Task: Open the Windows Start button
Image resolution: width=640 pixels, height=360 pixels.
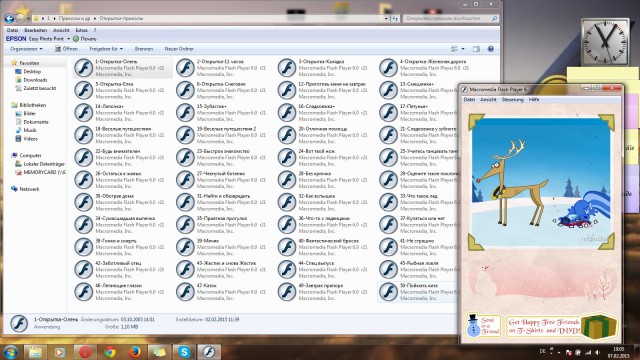Action: [10, 351]
